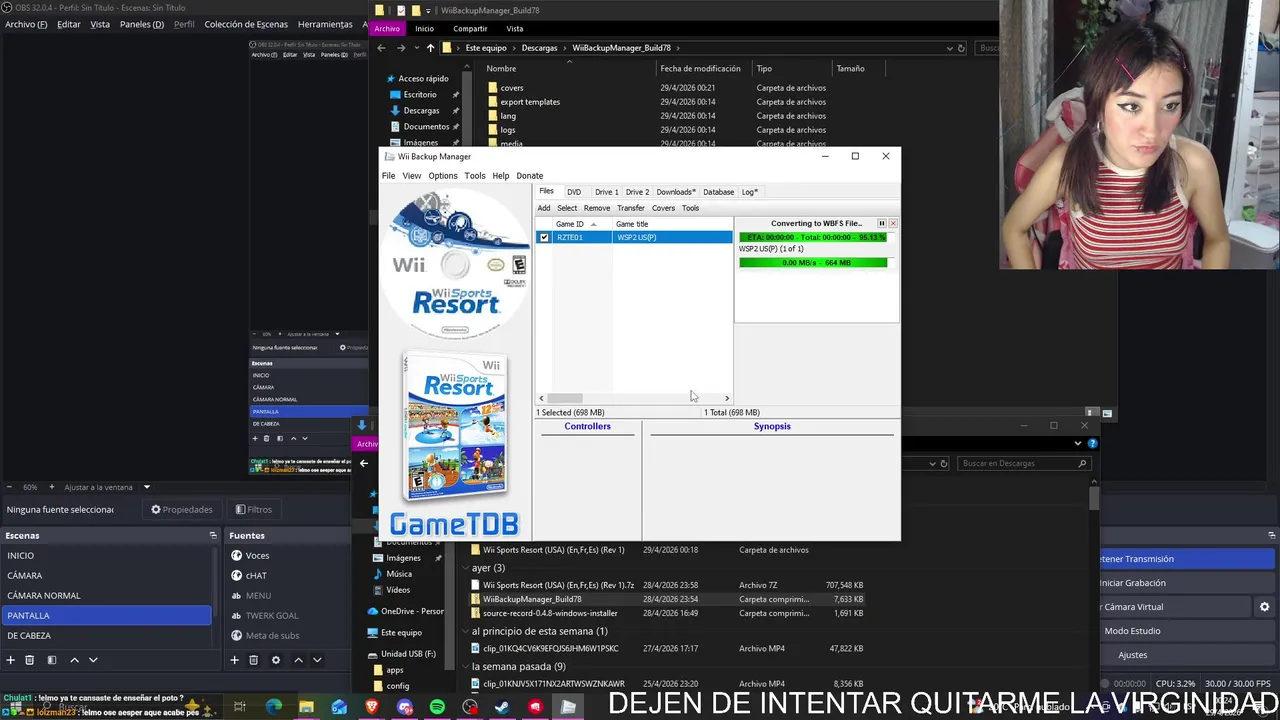Viewport: 1280px width, 720px height.
Task: Select the cHAT source in Fuentes
Action: coord(256,575)
